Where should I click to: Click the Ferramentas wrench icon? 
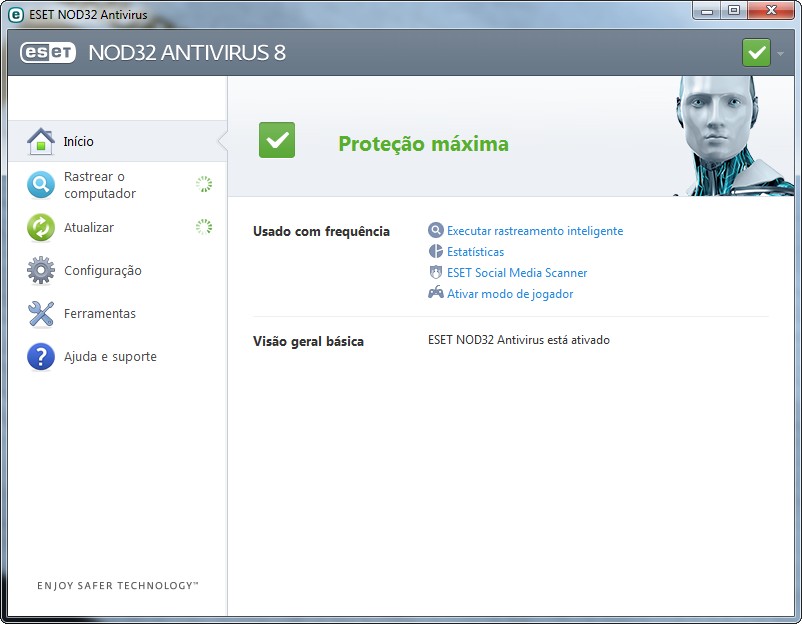tap(41, 314)
